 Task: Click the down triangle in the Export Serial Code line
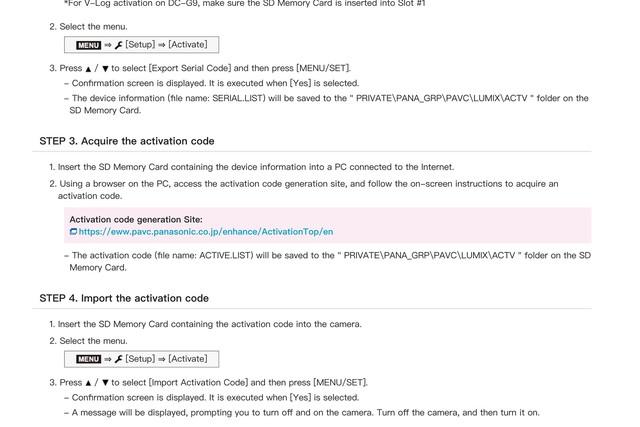click(x=105, y=69)
